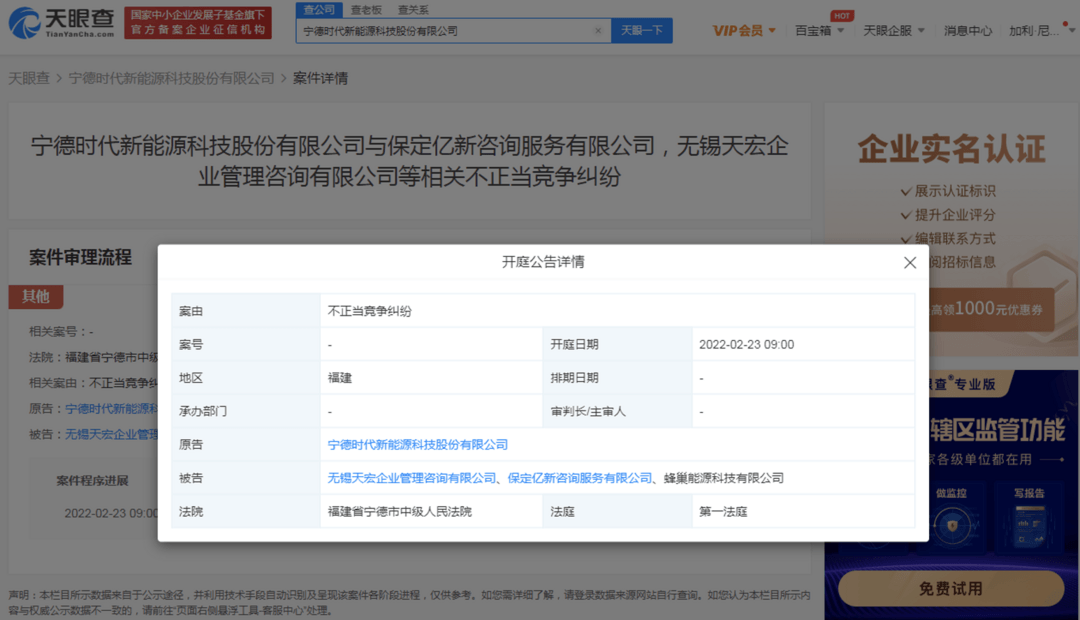
Task: Close the 开庭公告详情 dialog
Action: 910,262
